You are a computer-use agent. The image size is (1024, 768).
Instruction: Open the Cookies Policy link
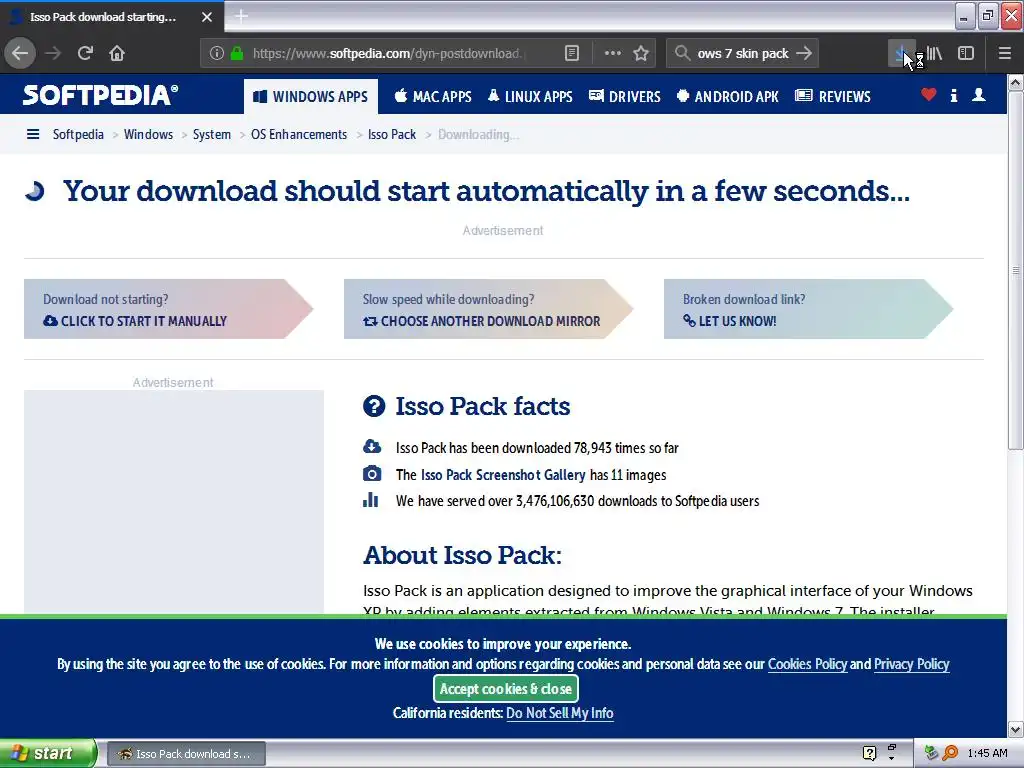(x=807, y=664)
